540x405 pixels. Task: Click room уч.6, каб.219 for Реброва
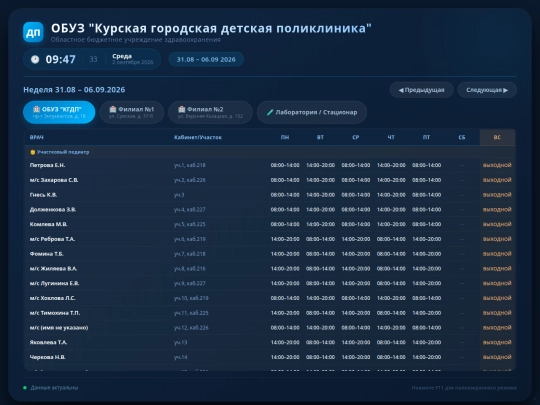(190, 239)
